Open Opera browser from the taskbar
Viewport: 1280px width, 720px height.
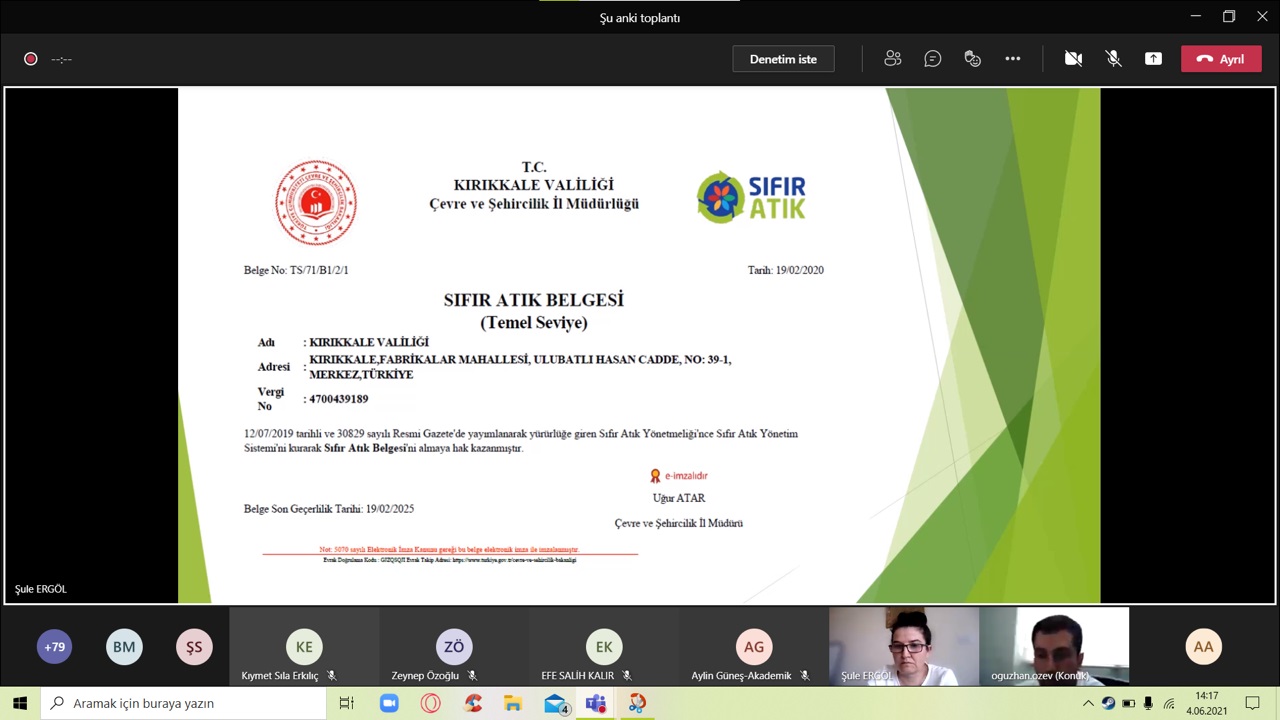(431, 703)
